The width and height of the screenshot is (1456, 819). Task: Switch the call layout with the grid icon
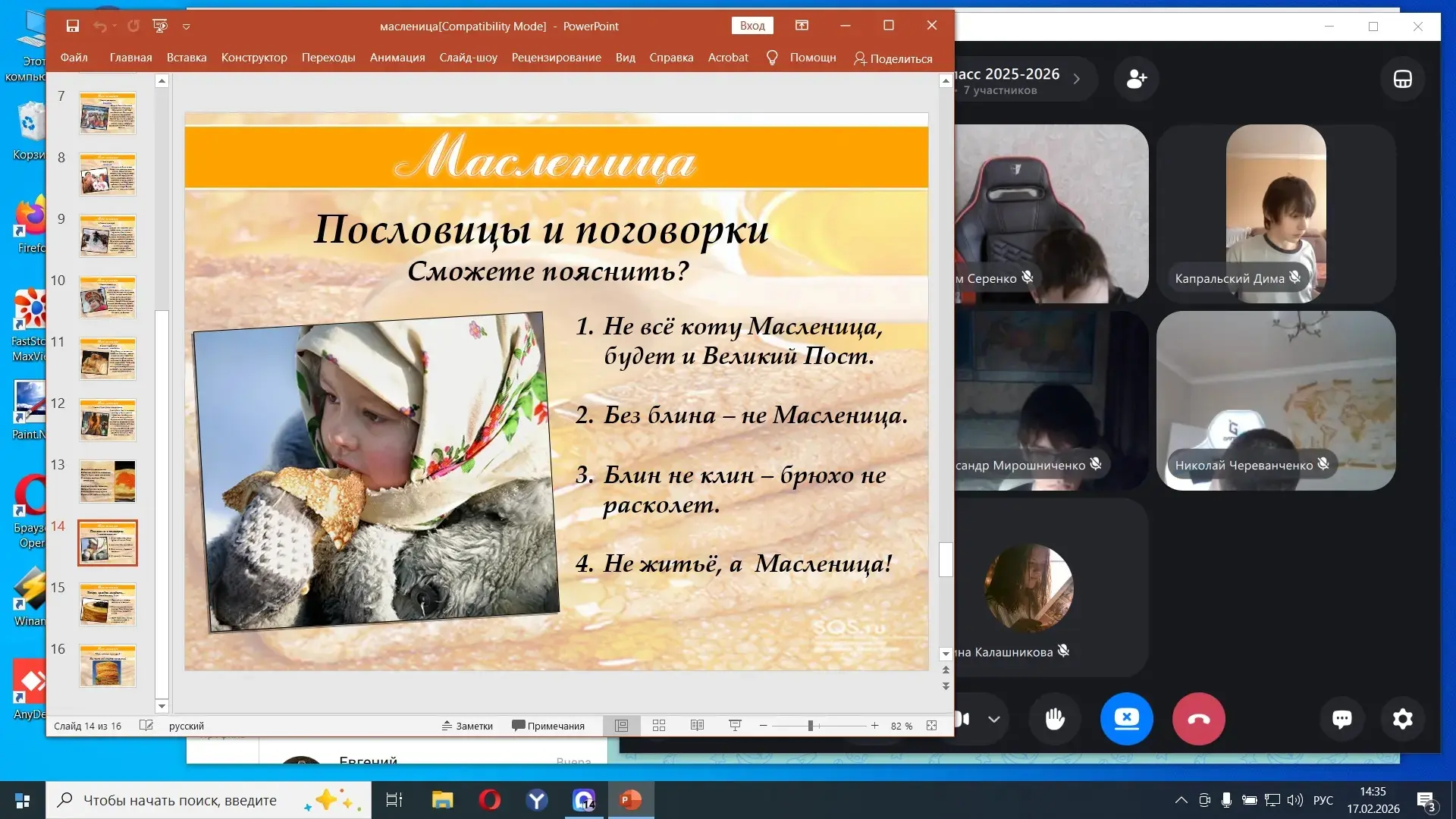(x=1402, y=79)
